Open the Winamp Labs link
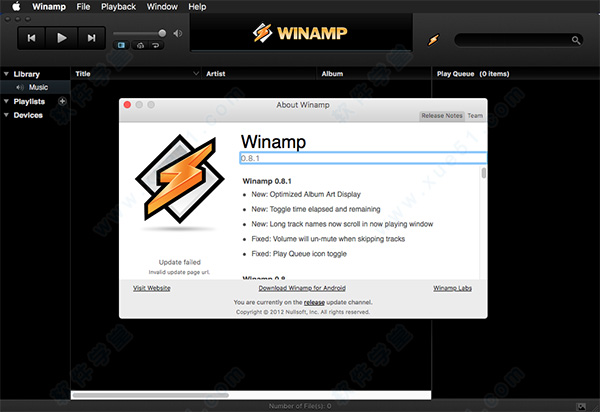Screen dimensions: 600x412 pyautogui.click(x=452, y=288)
